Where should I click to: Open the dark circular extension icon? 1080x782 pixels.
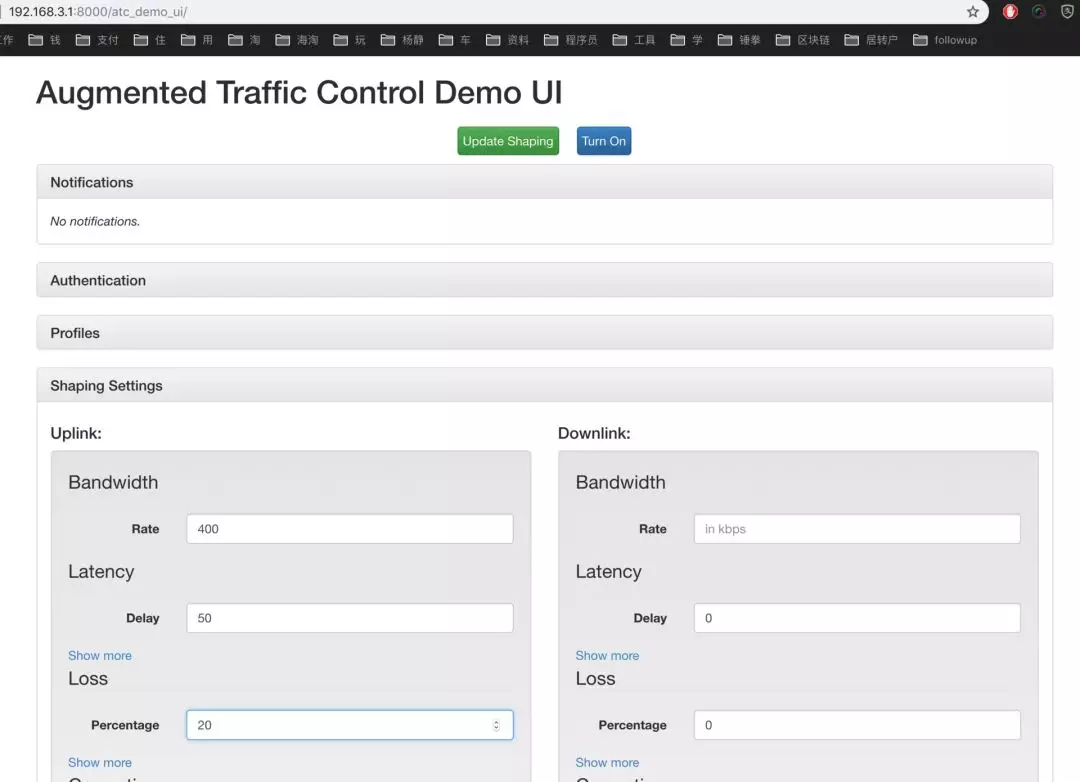pyautogui.click(x=1039, y=12)
